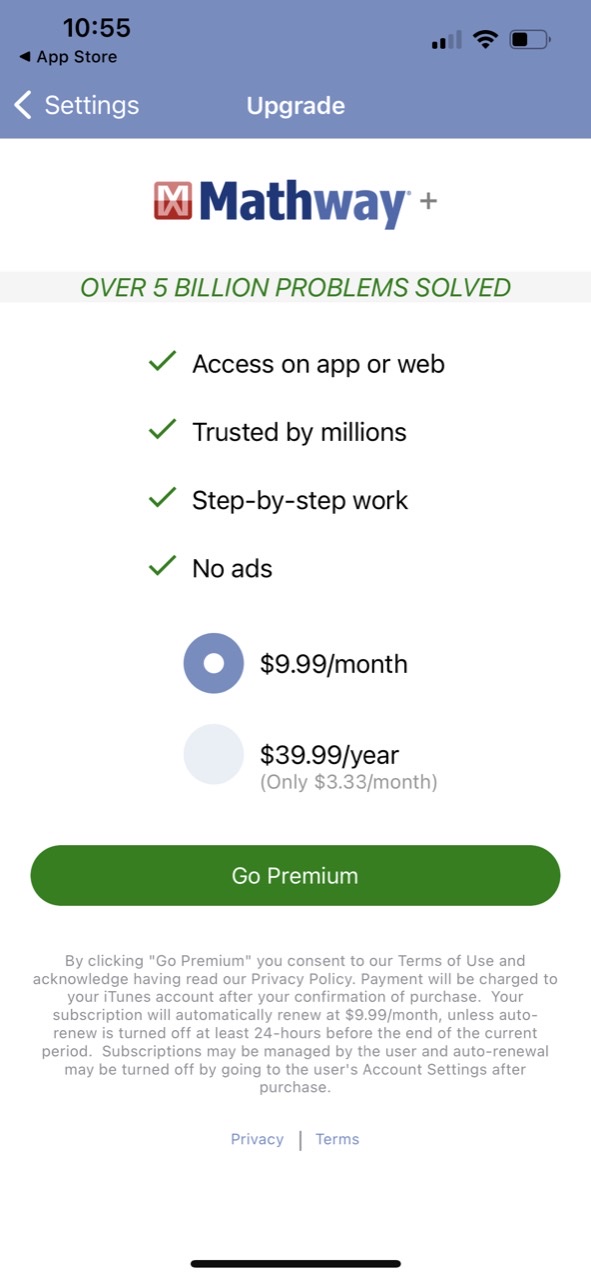Viewport: 591px width, 1280px height.
Task: Click the checkmark beside Step-by-step work
Action: click(161, 499)
